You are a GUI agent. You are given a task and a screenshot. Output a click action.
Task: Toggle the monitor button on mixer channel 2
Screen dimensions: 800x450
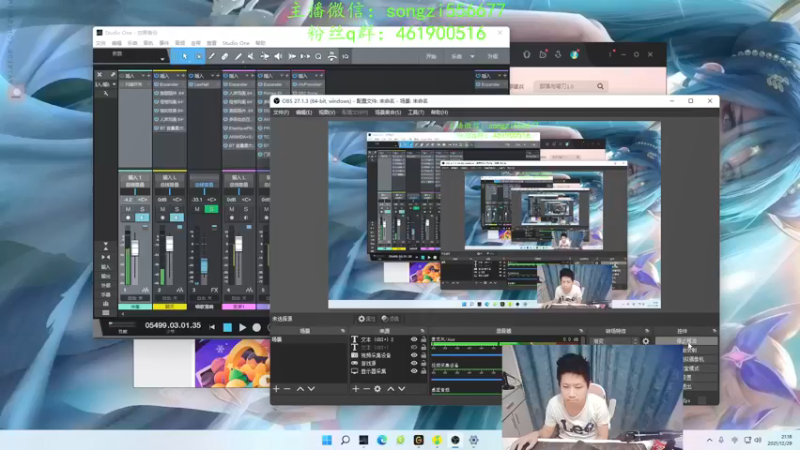[177, 218]
